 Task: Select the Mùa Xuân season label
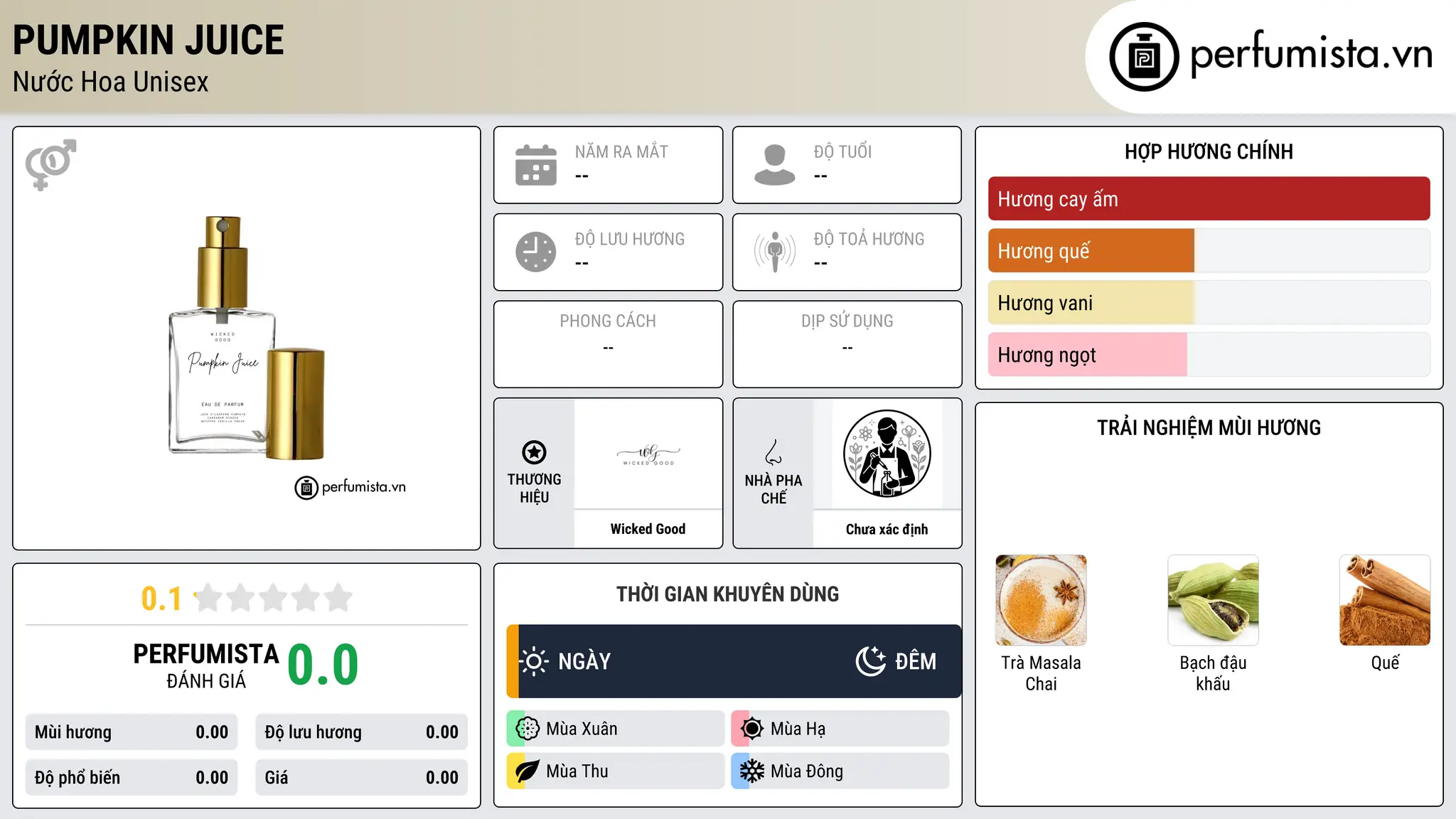582,729
